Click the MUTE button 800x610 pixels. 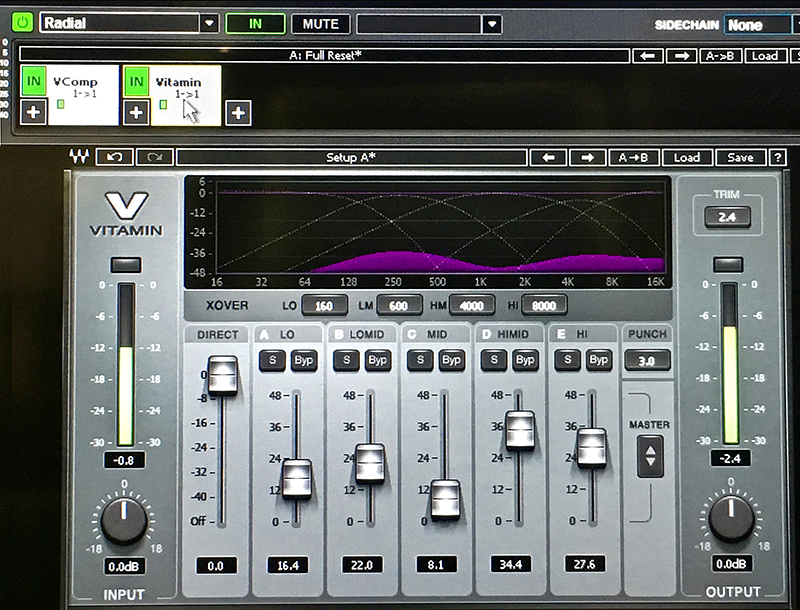(x=320, y=24)
